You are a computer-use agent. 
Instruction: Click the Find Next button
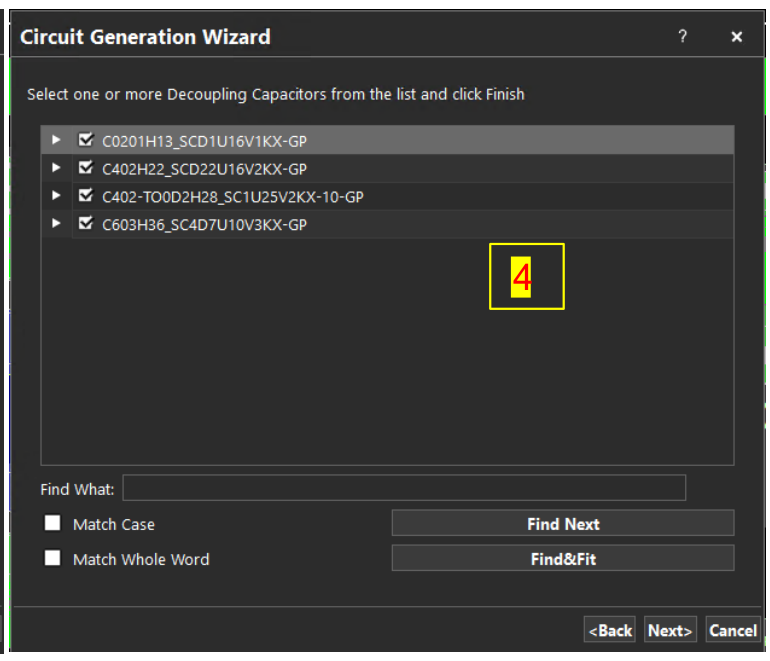click(x=563, y=523)
